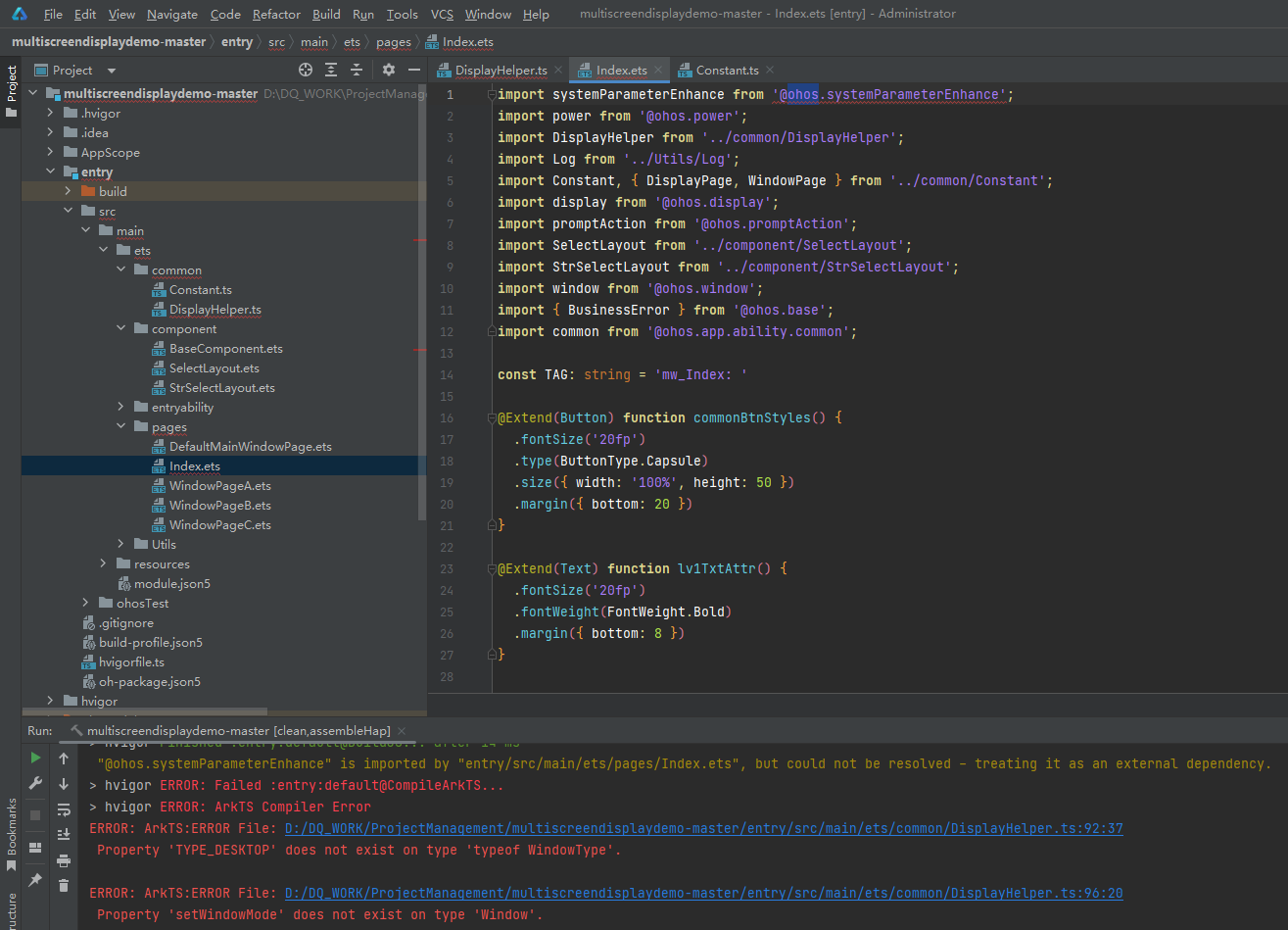The image size is (1288, 930).
Task: Toggle Scroll to End in Run output
Action: 64,834
